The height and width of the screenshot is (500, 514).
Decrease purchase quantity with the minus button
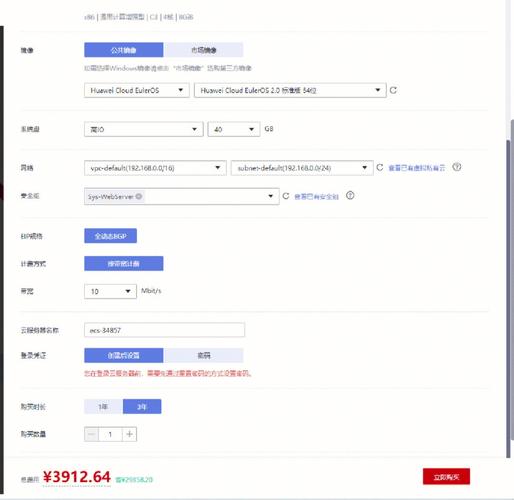click(91, 434)
